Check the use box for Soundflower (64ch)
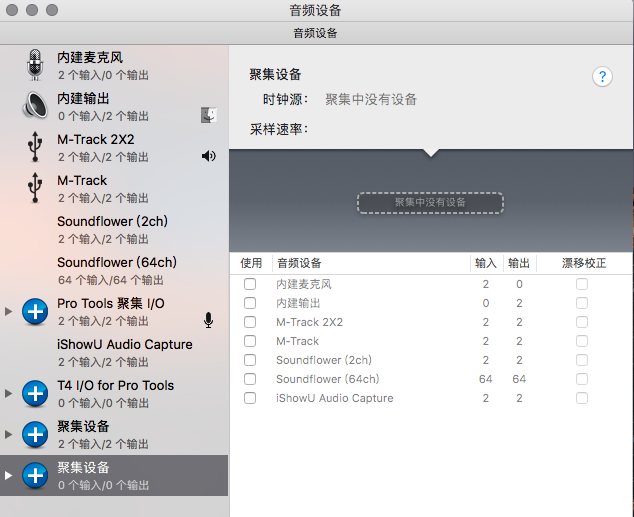This screenshot has width=634, height=517. [x=250, y=380]
